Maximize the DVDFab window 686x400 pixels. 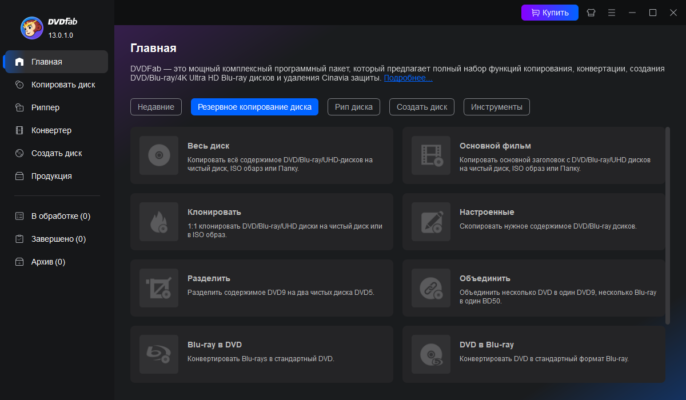tap(653, 13)
